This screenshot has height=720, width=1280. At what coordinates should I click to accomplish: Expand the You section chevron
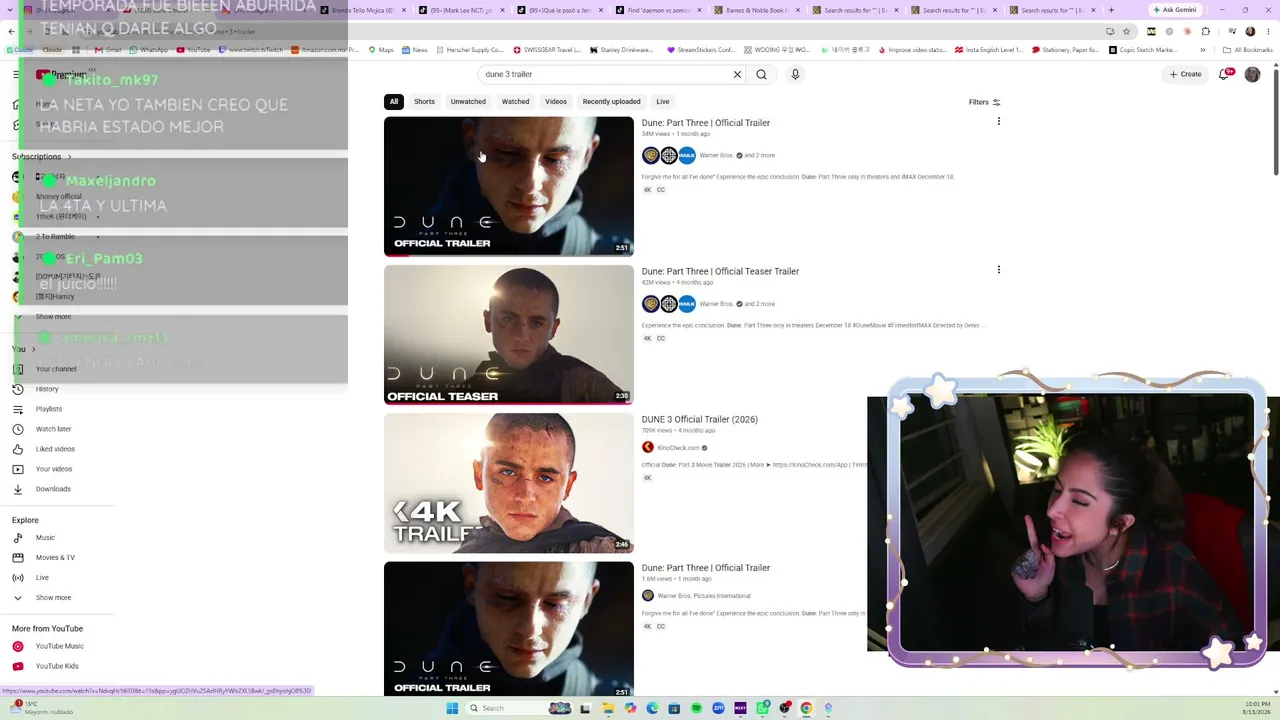point(34,349)
